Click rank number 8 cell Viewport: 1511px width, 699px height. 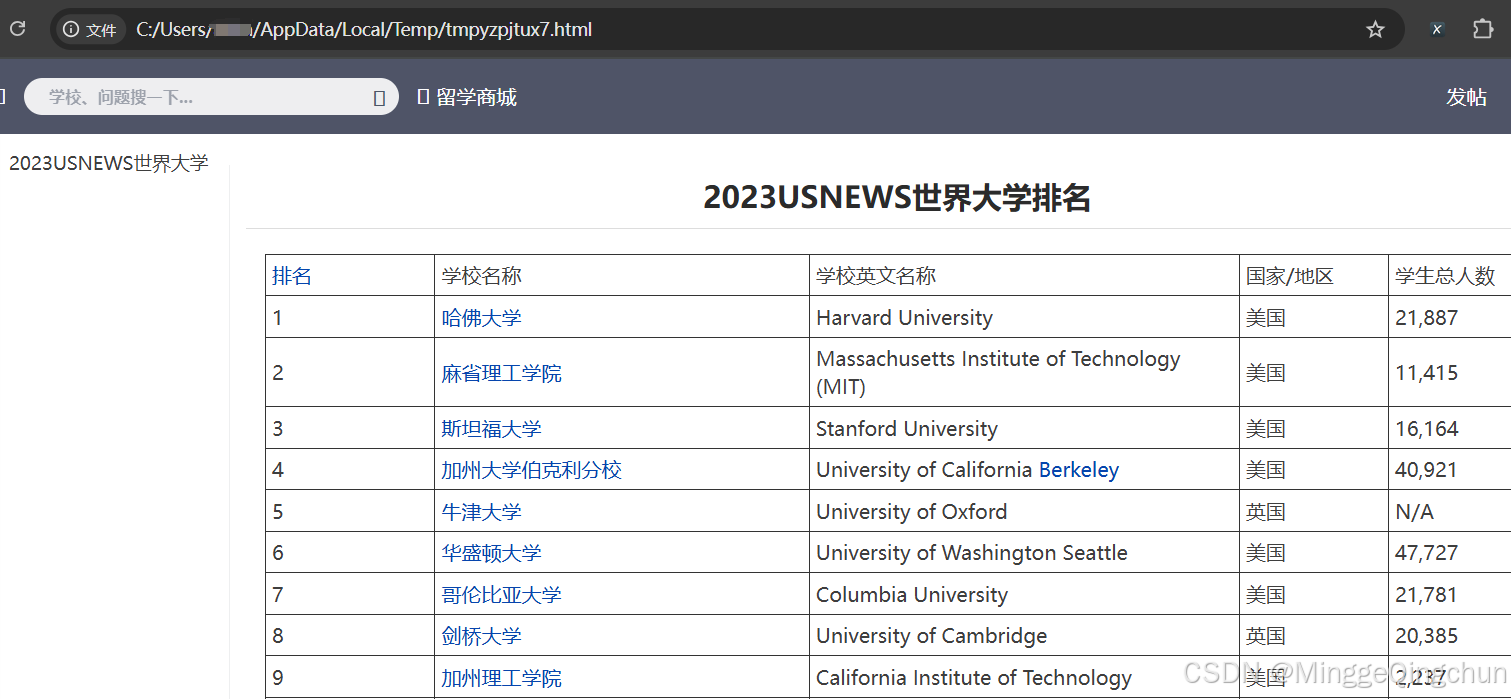[x=350, y=636]
